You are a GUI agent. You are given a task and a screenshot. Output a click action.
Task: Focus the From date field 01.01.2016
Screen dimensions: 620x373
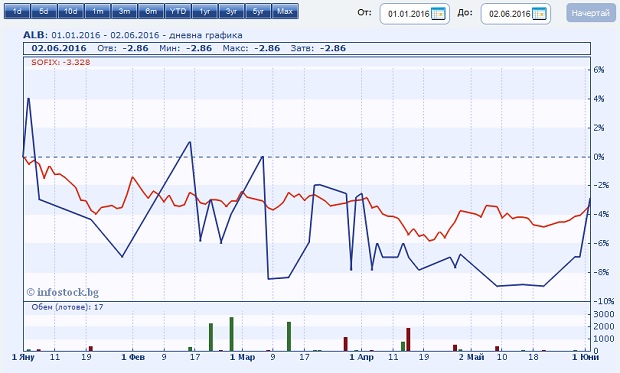[x=408, y=14]
